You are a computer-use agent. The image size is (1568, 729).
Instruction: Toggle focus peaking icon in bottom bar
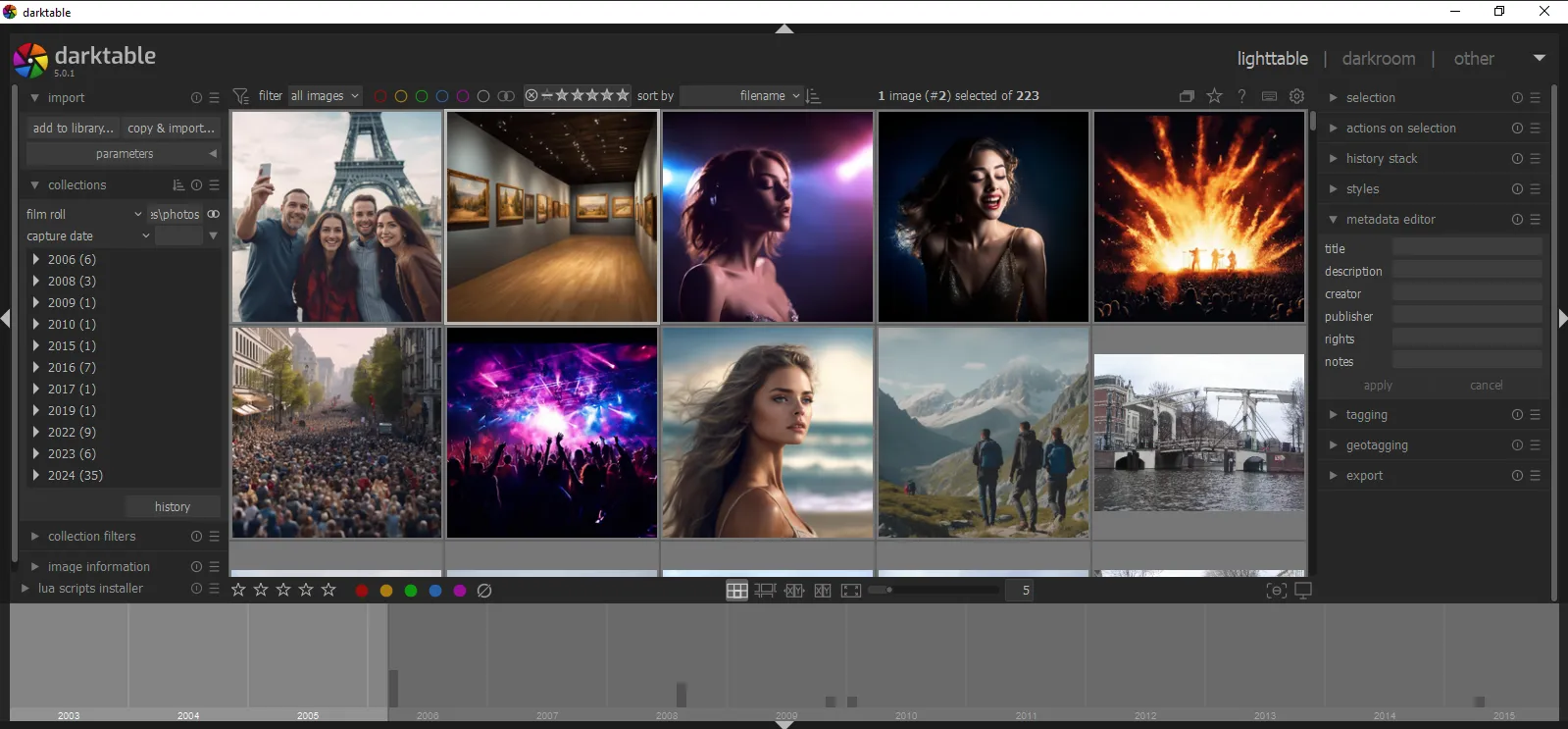pos(1276,591)
